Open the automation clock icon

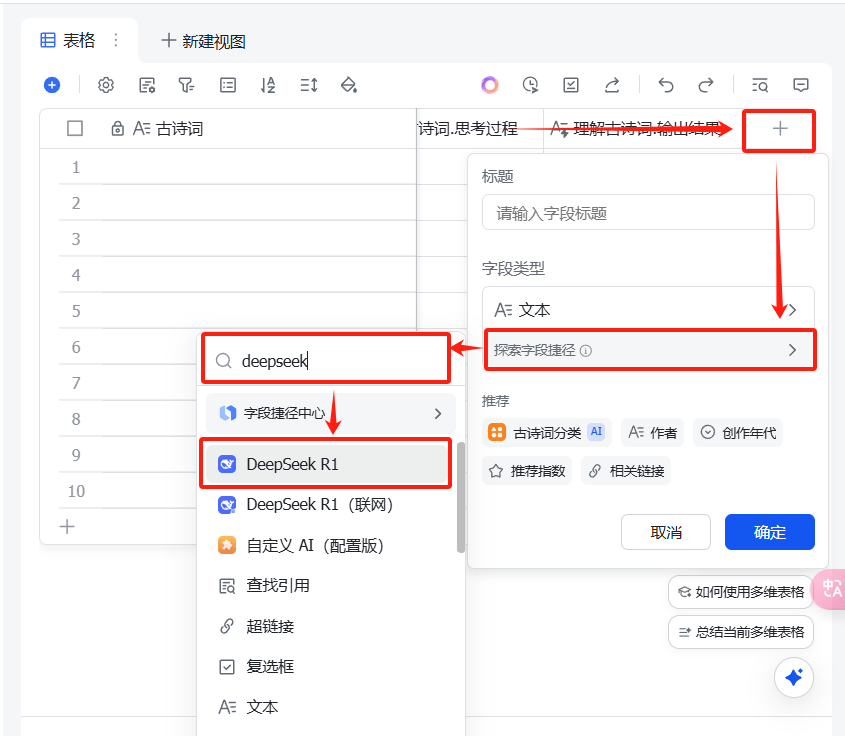[530, 85]
